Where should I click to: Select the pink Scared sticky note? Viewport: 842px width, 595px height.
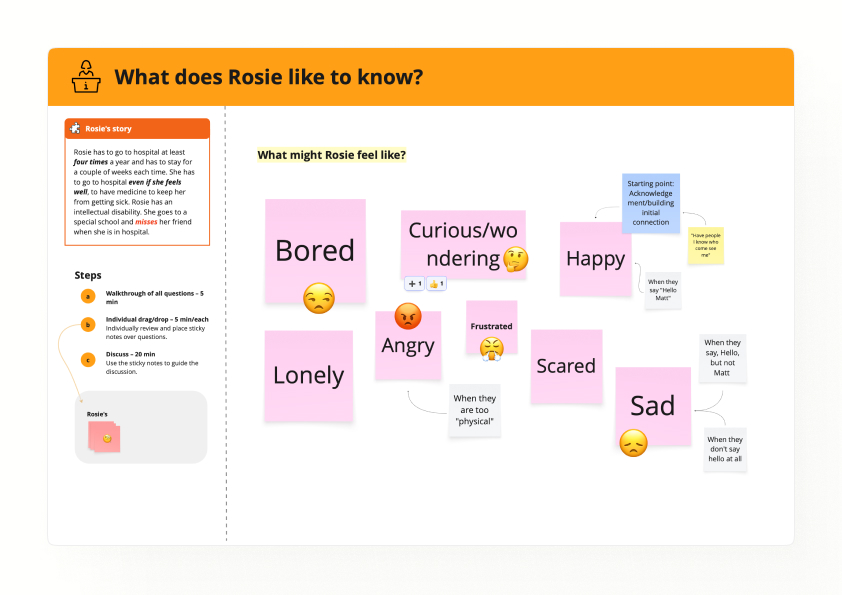tap(567, 366)
